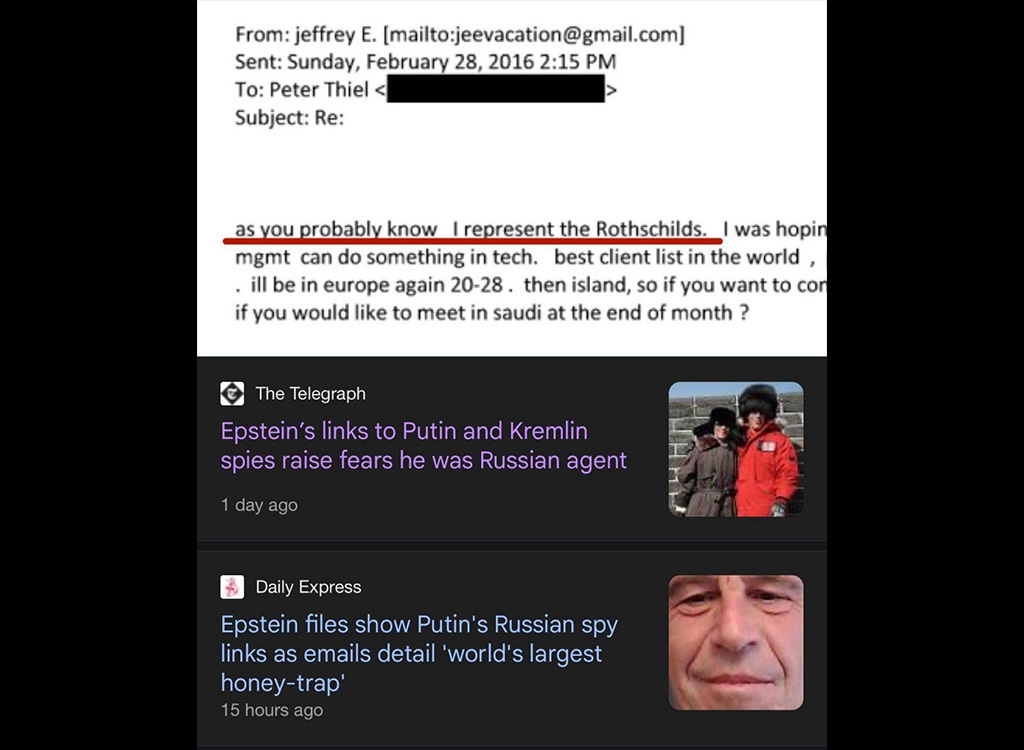This screenshot has width=1024, height=750.
Task: Click The Telegraph publisher logo icon
Action: click(232, 394)
